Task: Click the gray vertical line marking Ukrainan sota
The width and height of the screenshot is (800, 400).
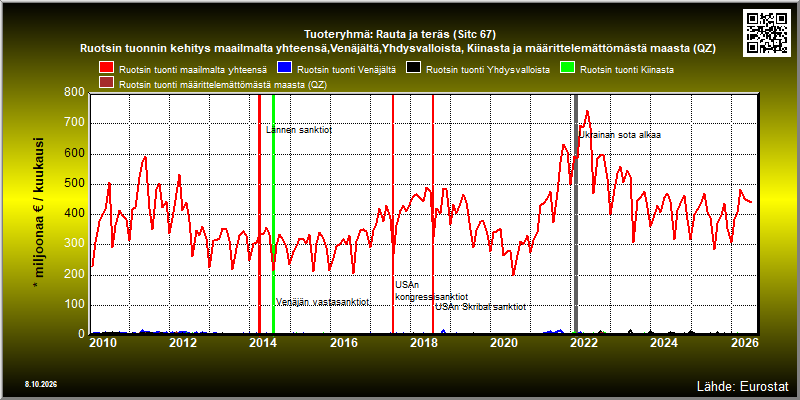Action: pyautogui.click(x=576, y=214)
